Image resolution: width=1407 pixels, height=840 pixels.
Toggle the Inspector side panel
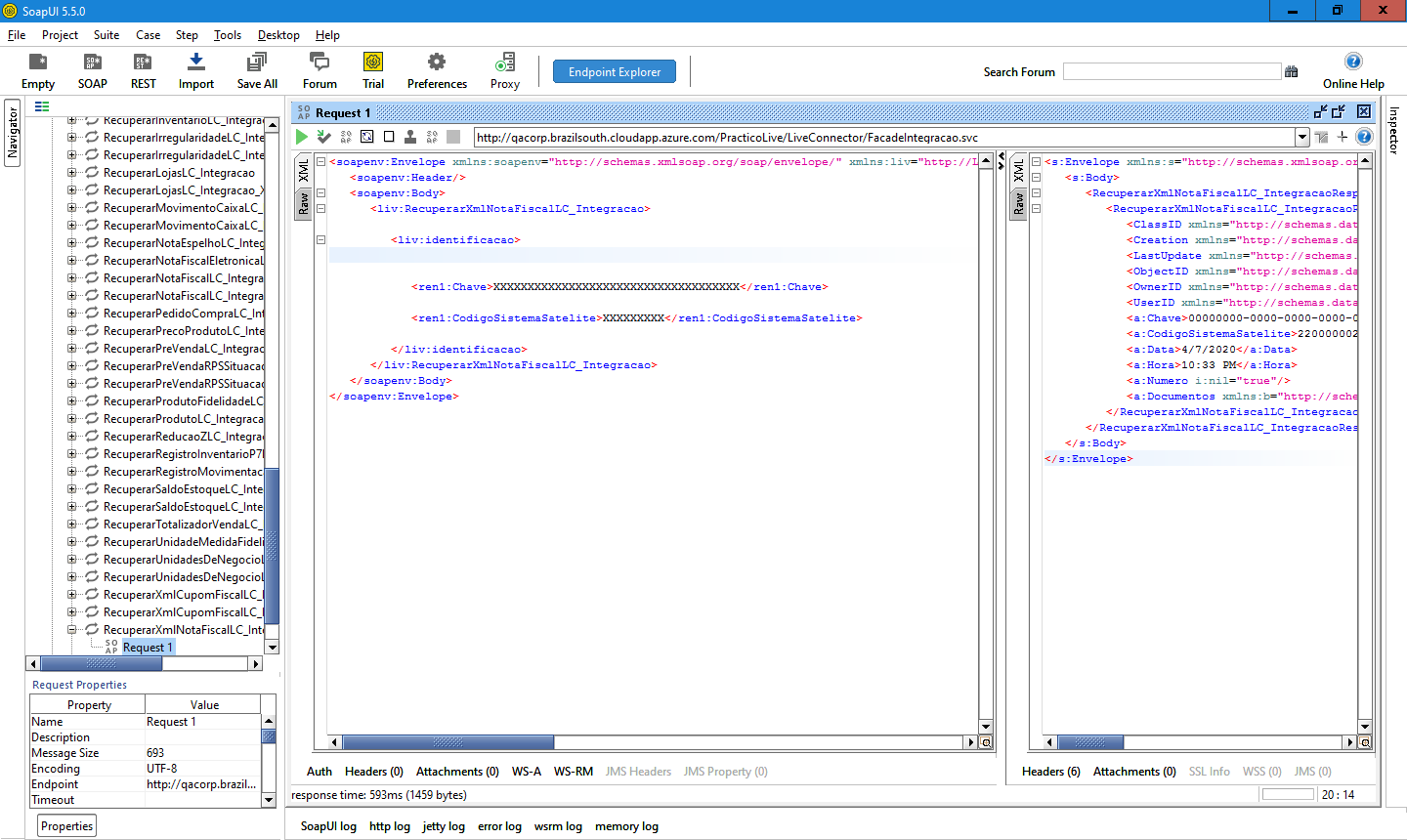click(x=1394, y=130)
